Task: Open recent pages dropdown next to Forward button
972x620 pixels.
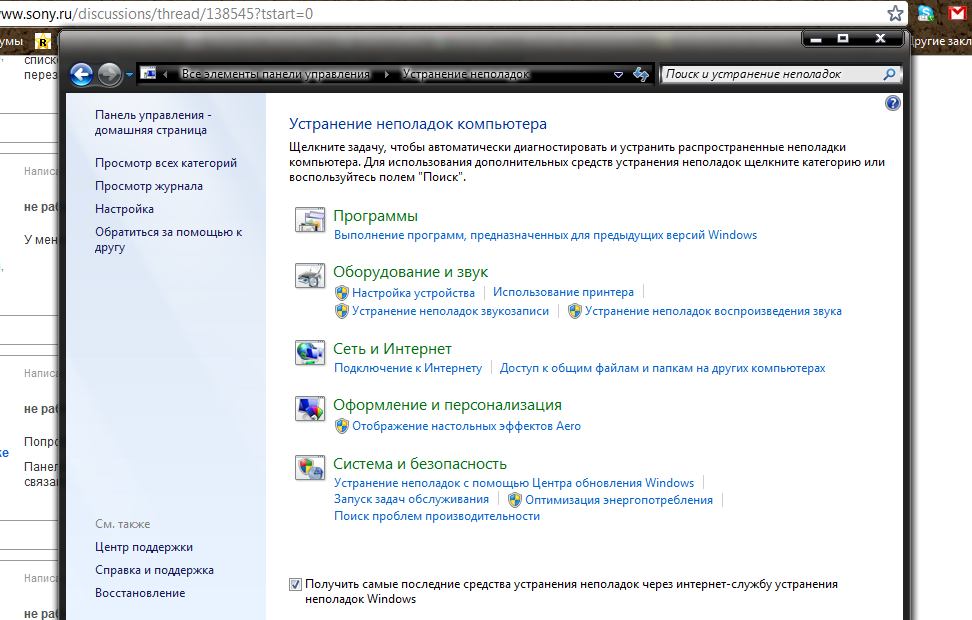Action: 130,75
